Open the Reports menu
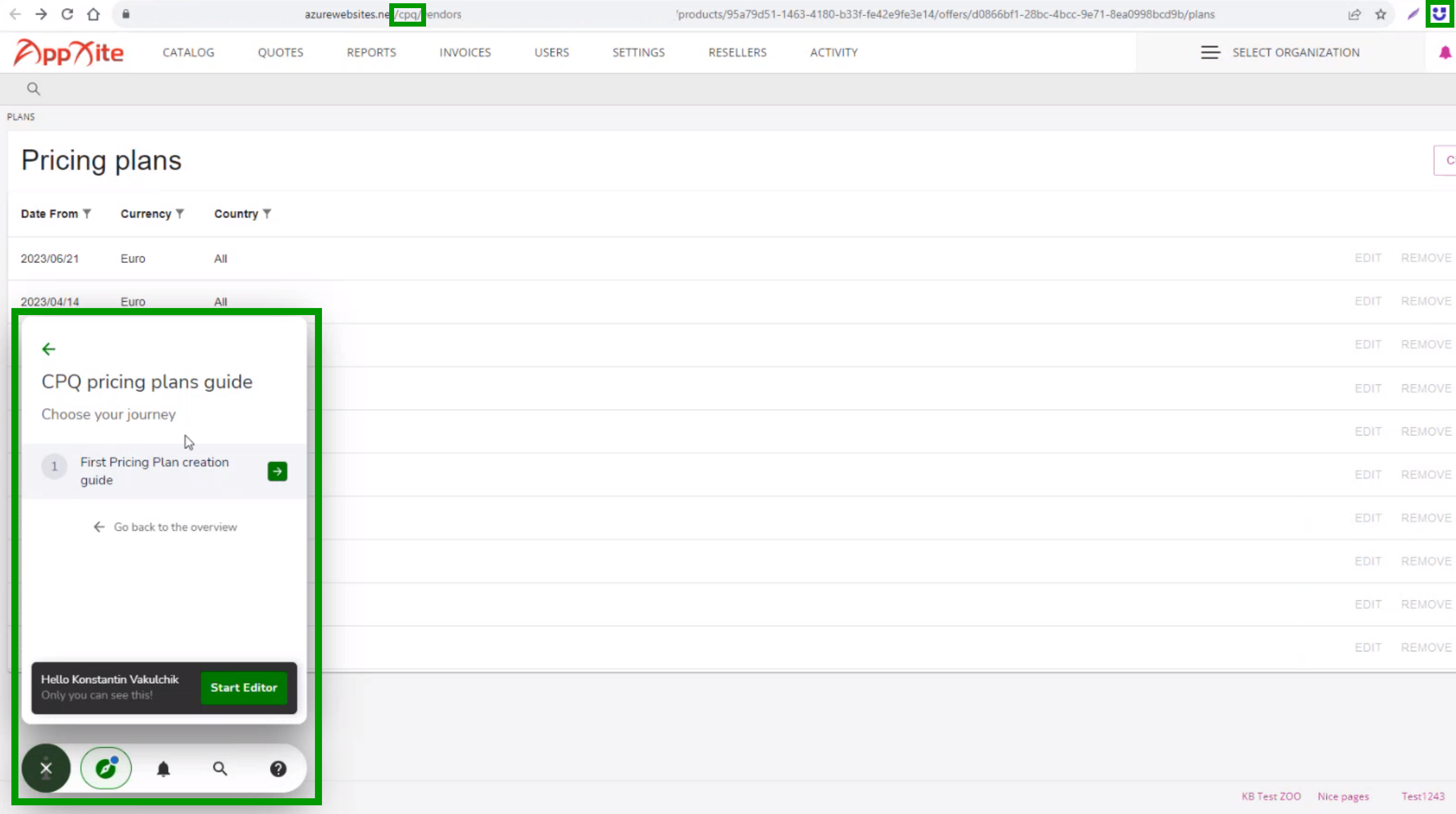The image size is (1456, 814). (x=371, y=53)
